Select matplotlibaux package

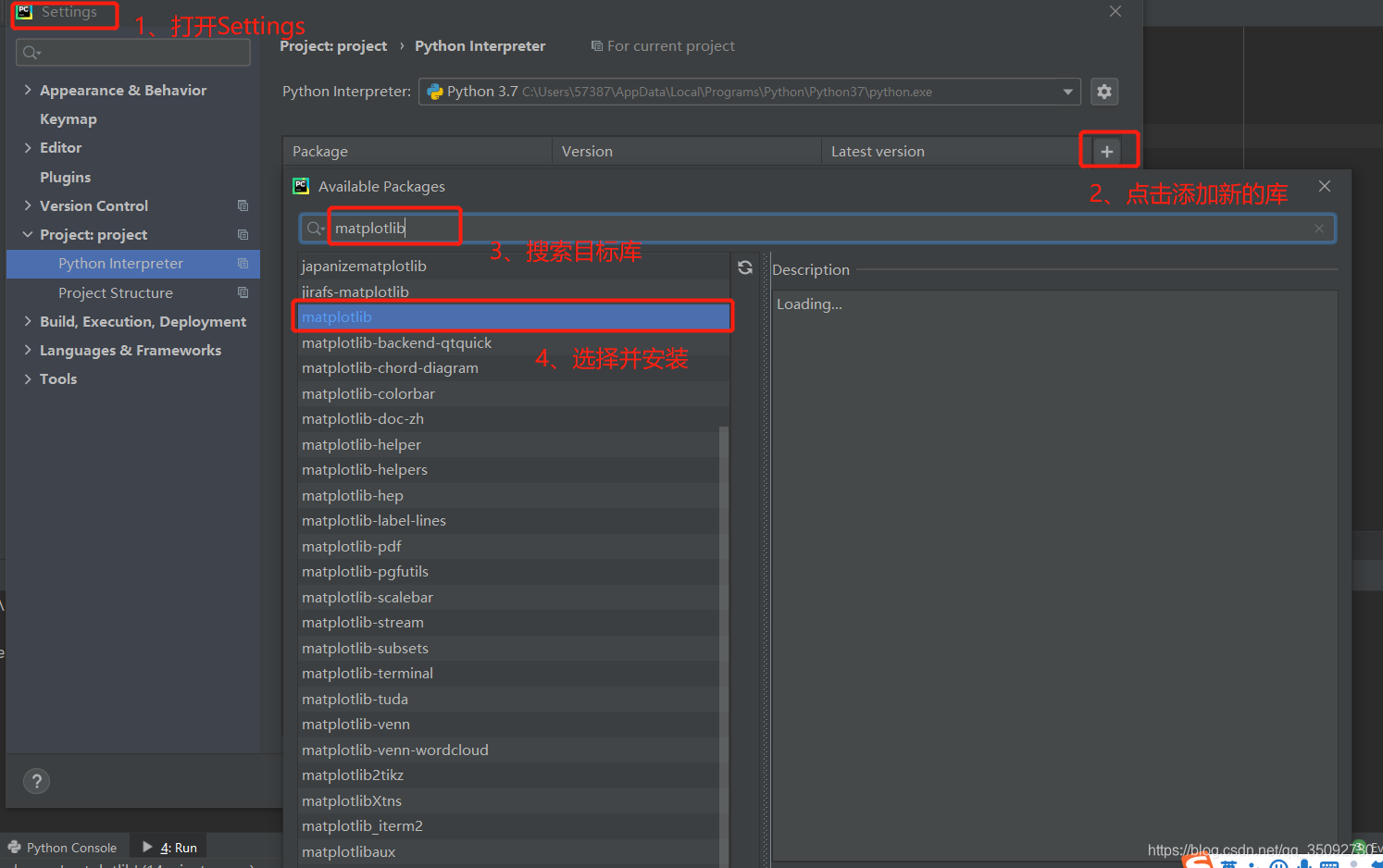pyautogui.click(x=509, y=851)
